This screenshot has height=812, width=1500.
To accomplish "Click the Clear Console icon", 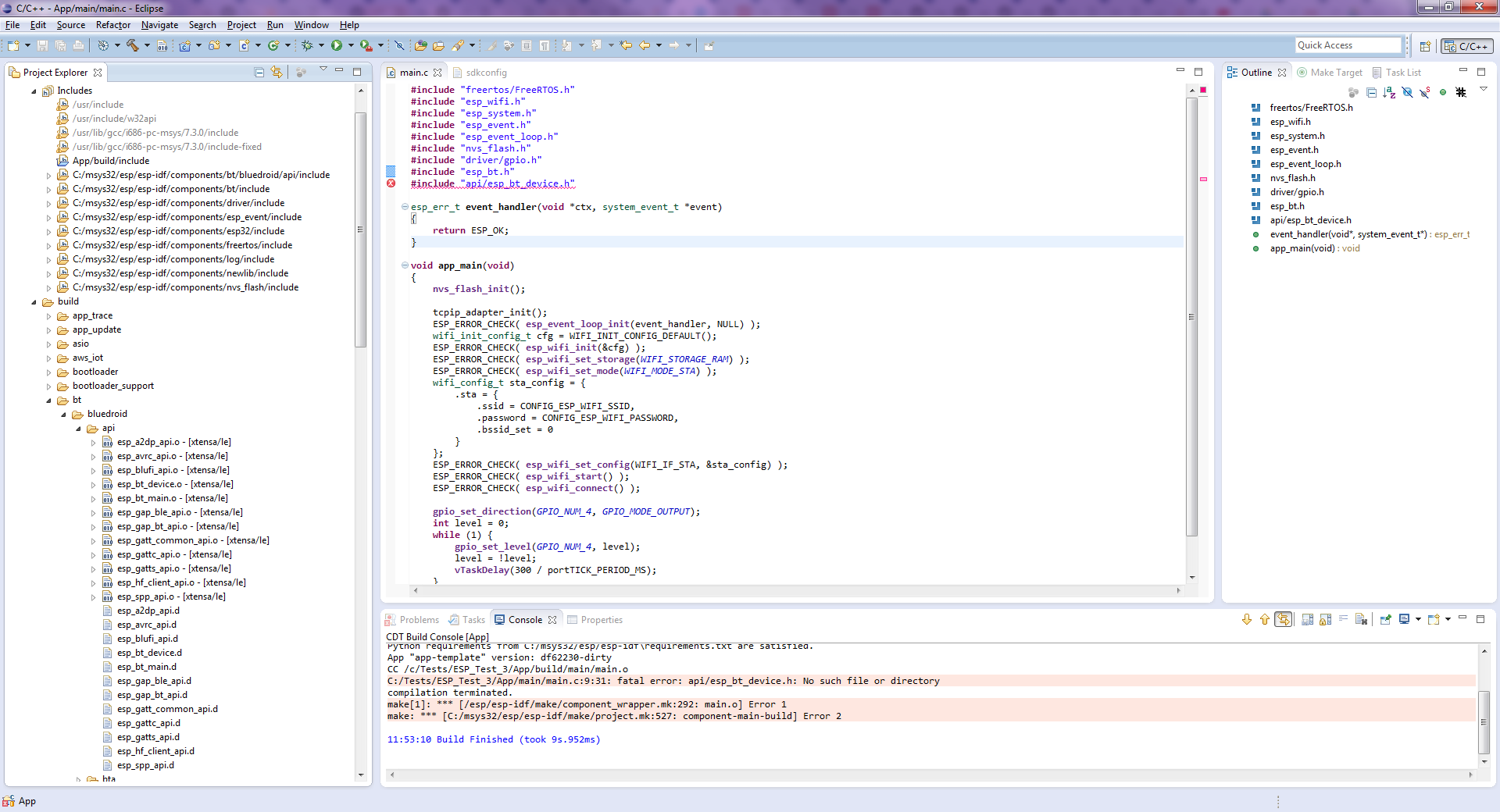I will pos(1361,619).
